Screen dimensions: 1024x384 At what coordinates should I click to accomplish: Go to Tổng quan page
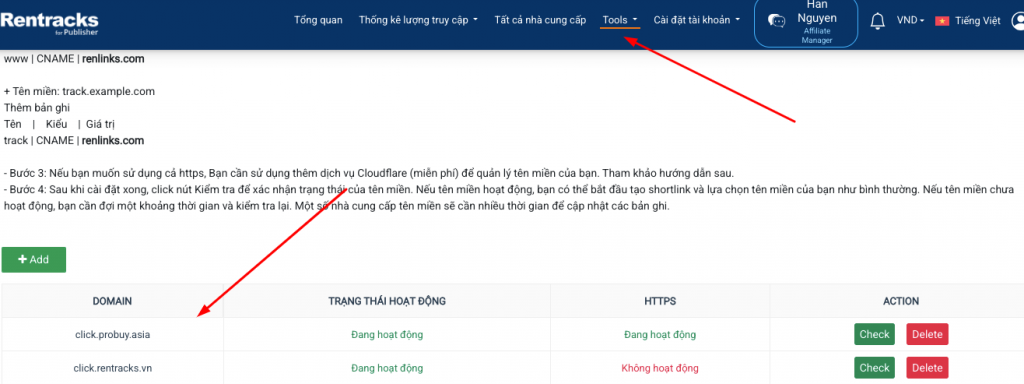click(318, 20)
